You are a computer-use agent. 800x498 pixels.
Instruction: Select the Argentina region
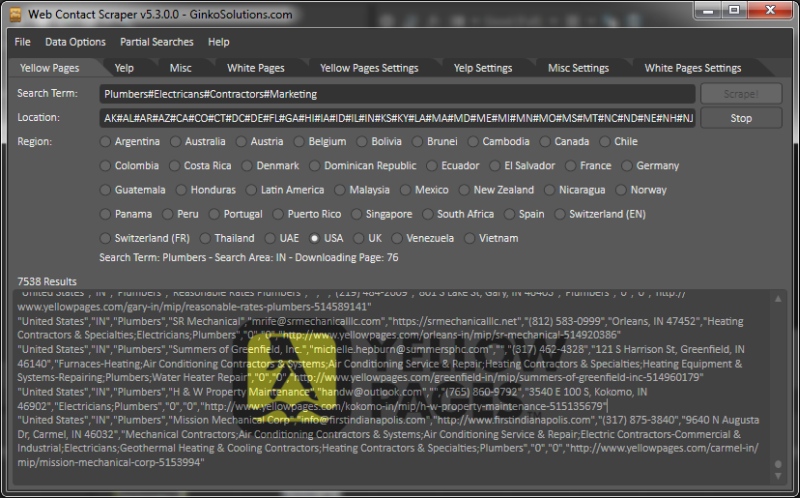(x=130, y=141)
